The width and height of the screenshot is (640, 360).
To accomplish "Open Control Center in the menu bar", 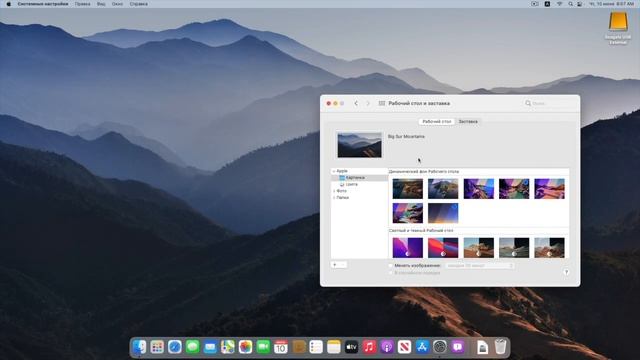I will (x=580, y=4).
